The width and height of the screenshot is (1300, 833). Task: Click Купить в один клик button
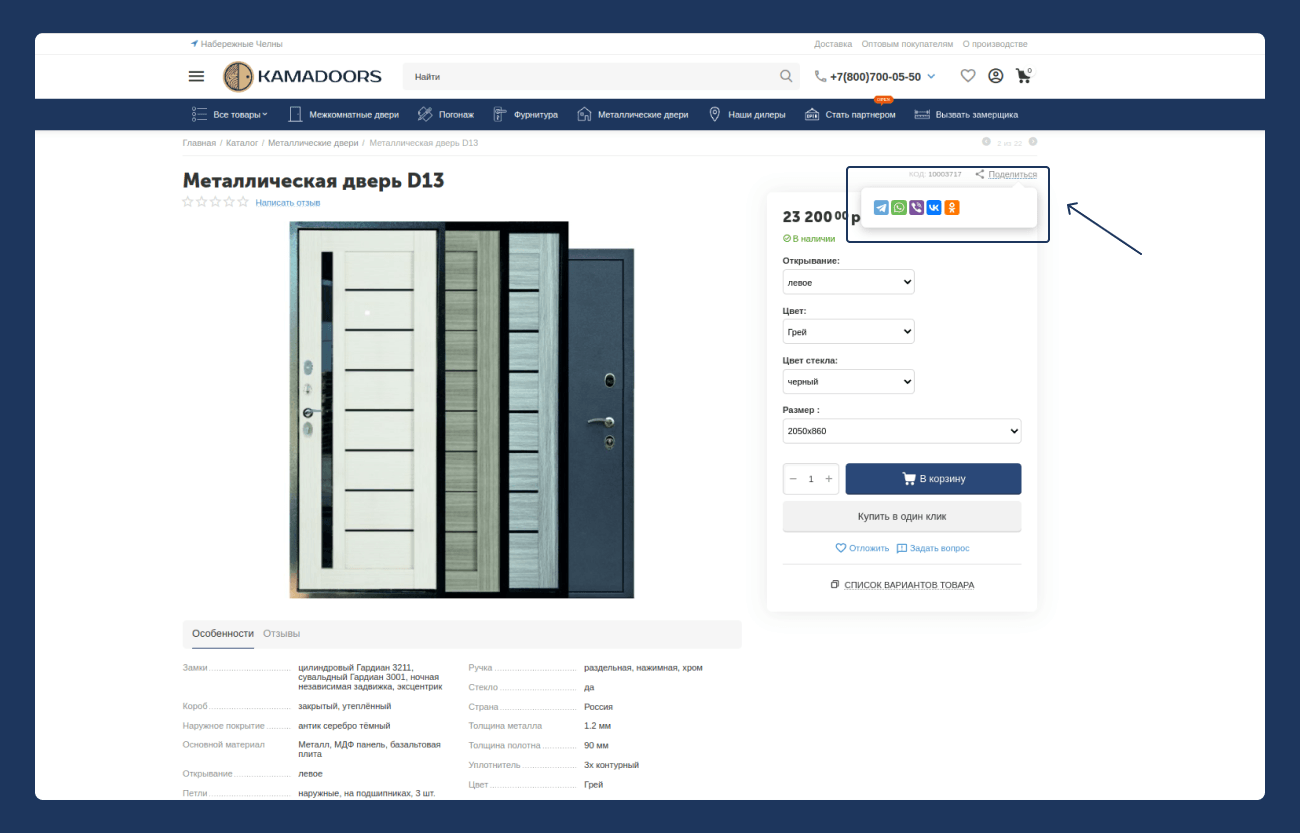coord(902,517)
